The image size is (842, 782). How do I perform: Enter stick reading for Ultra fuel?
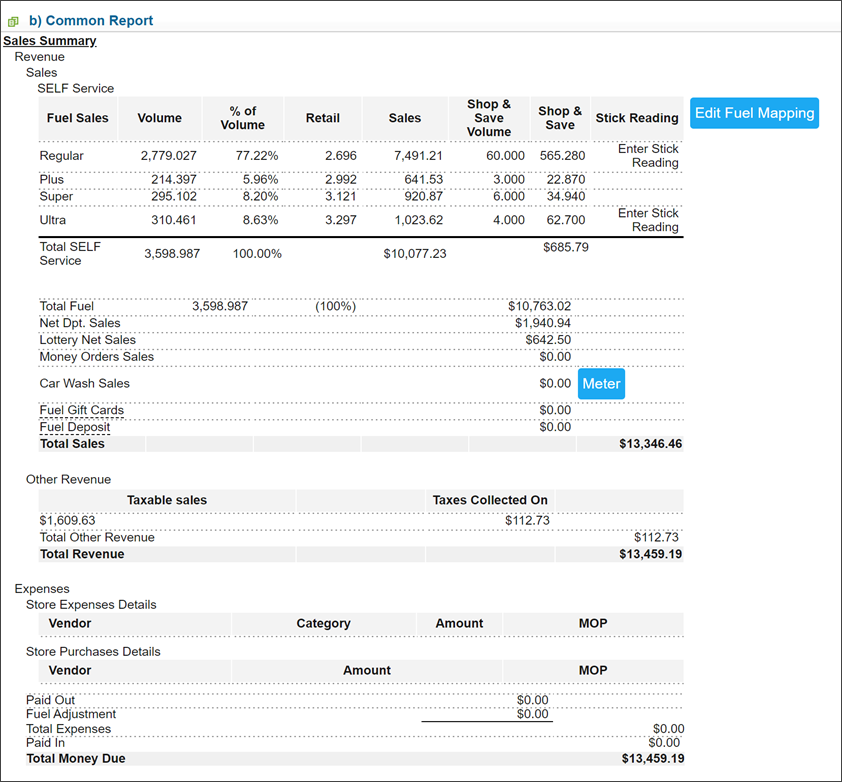(x=648, y=220)
